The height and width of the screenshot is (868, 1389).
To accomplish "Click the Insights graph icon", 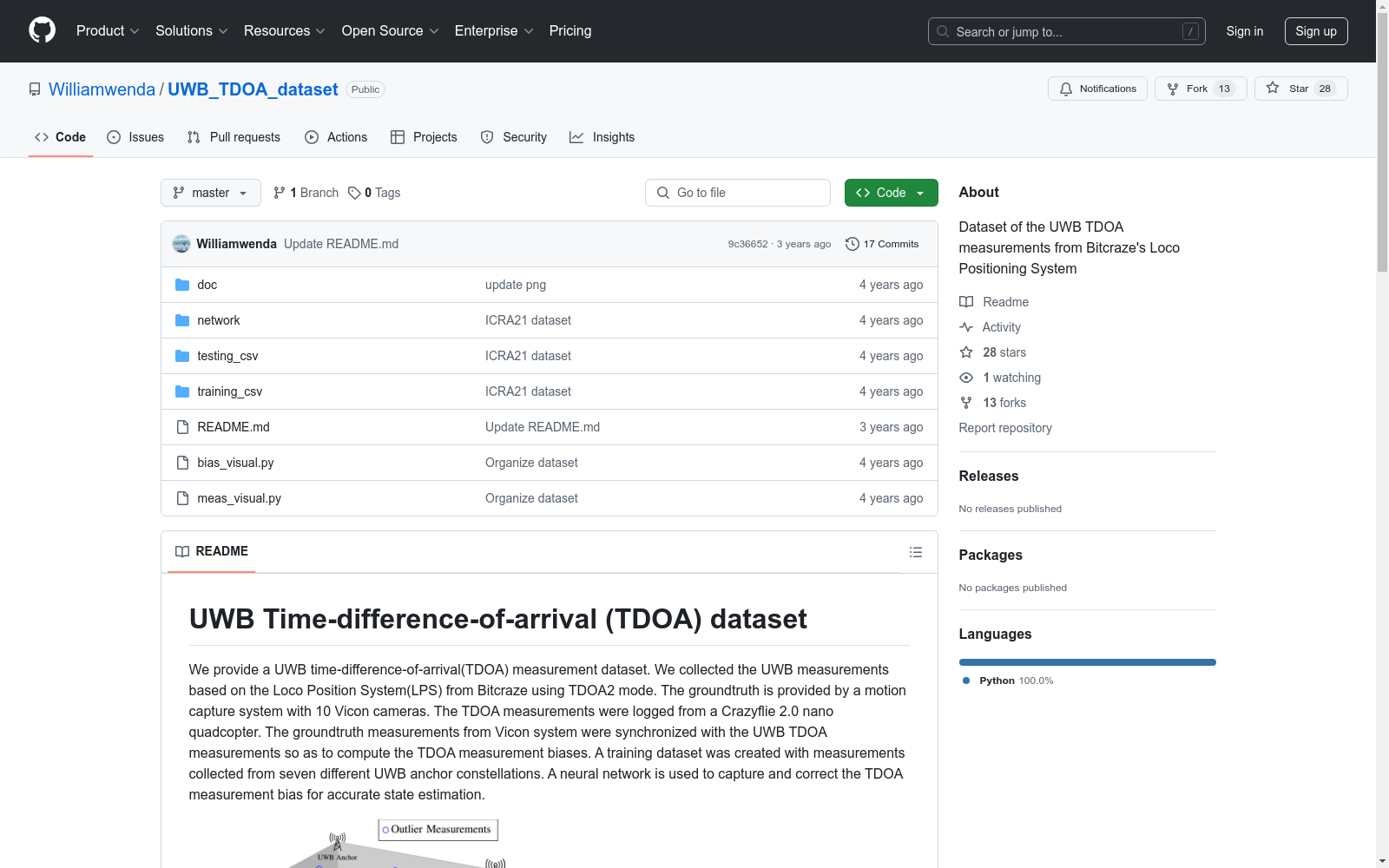I will pos(576,137).
